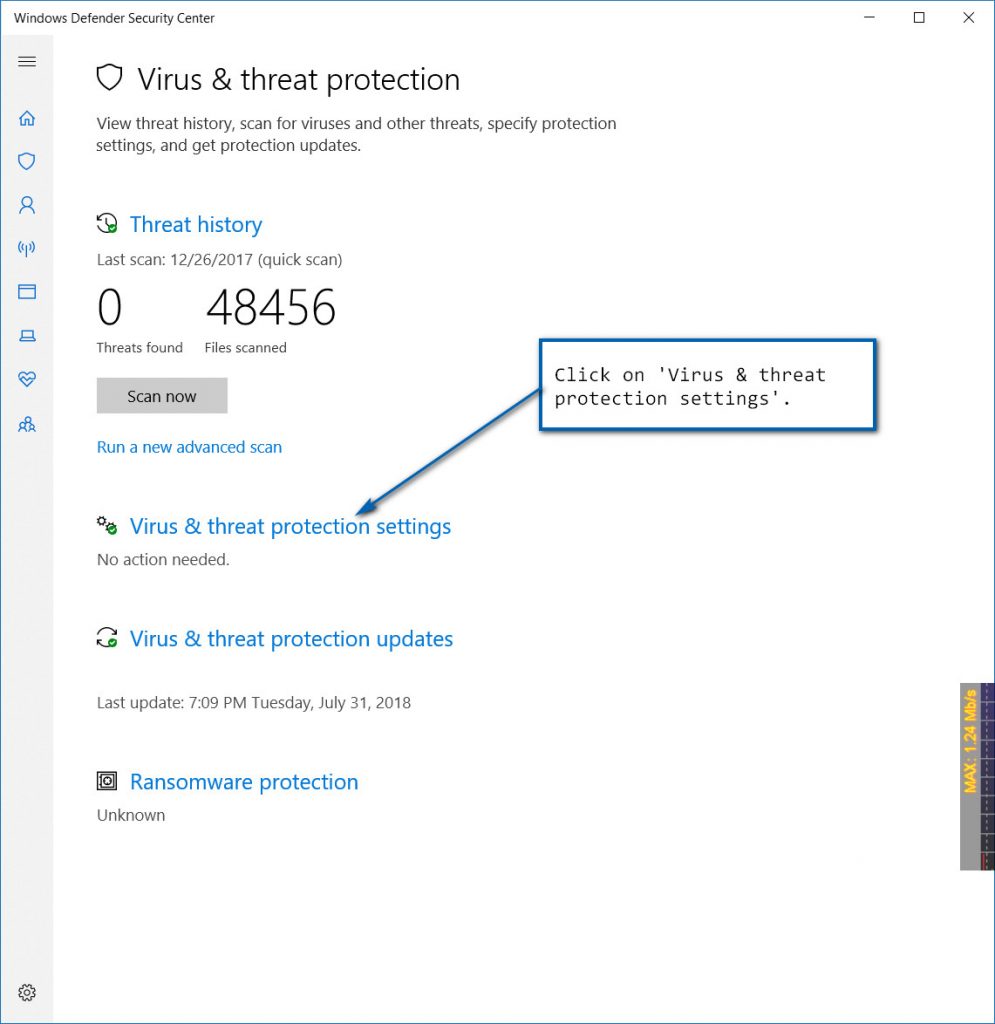Open Run a new advanced scan

point(189,447)
